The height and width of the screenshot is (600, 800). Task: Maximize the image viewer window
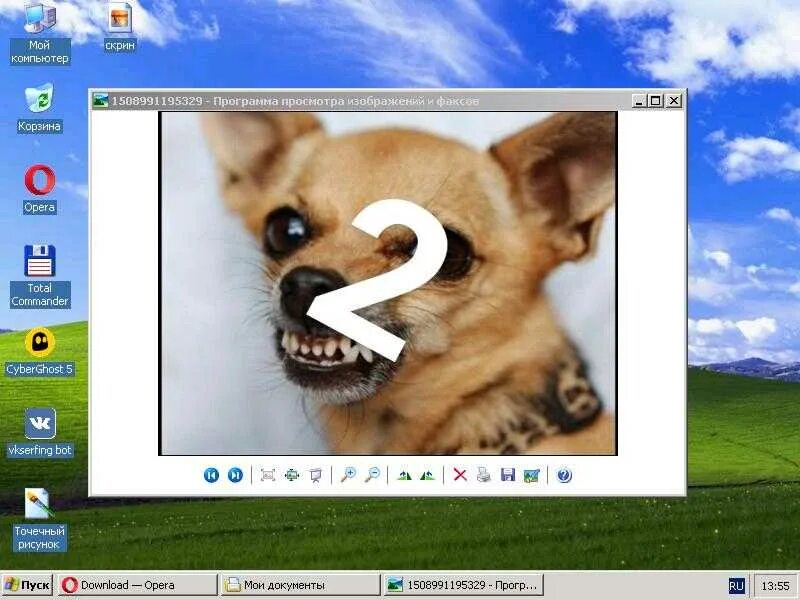(655, 101)
